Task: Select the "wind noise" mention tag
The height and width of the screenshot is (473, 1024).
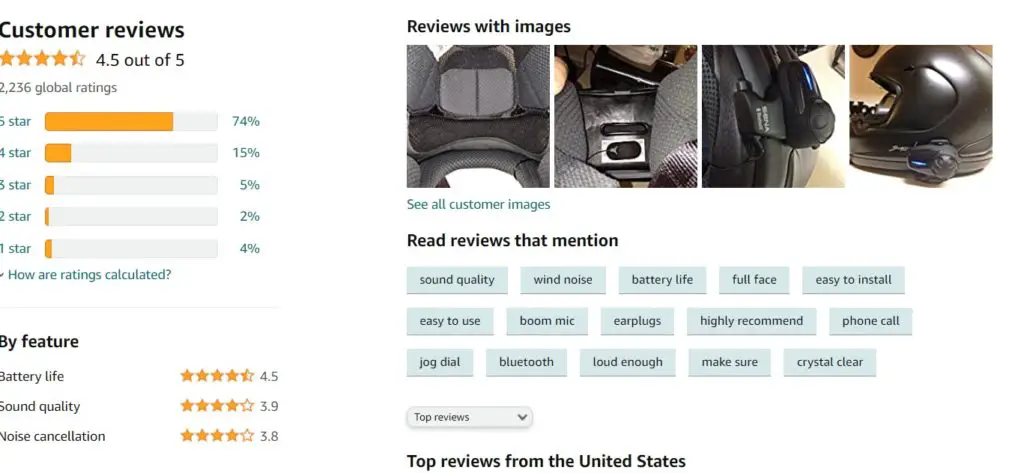Action: (563, 280)
